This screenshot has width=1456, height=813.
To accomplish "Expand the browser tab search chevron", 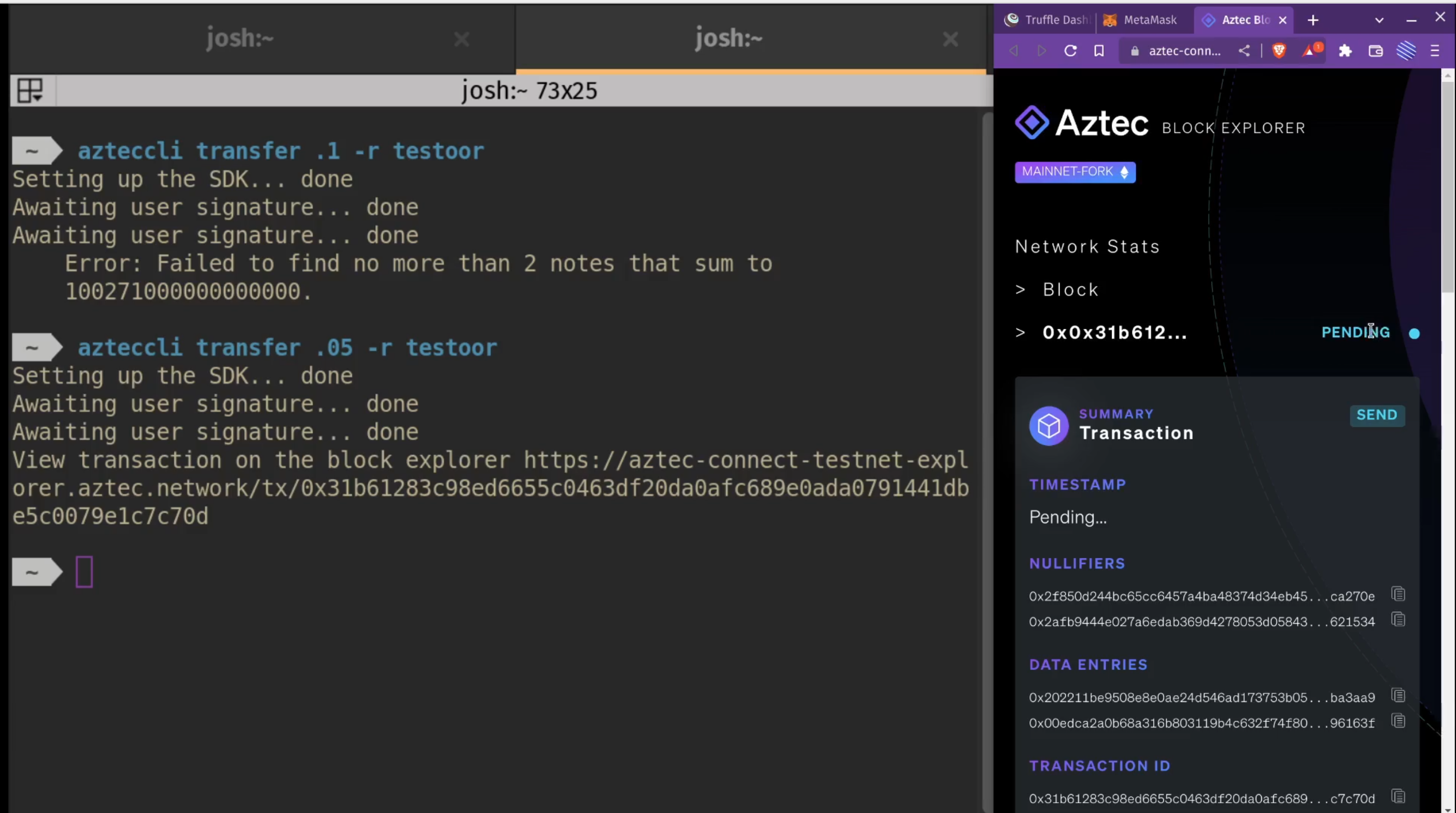I will (x=1379, y=20).
